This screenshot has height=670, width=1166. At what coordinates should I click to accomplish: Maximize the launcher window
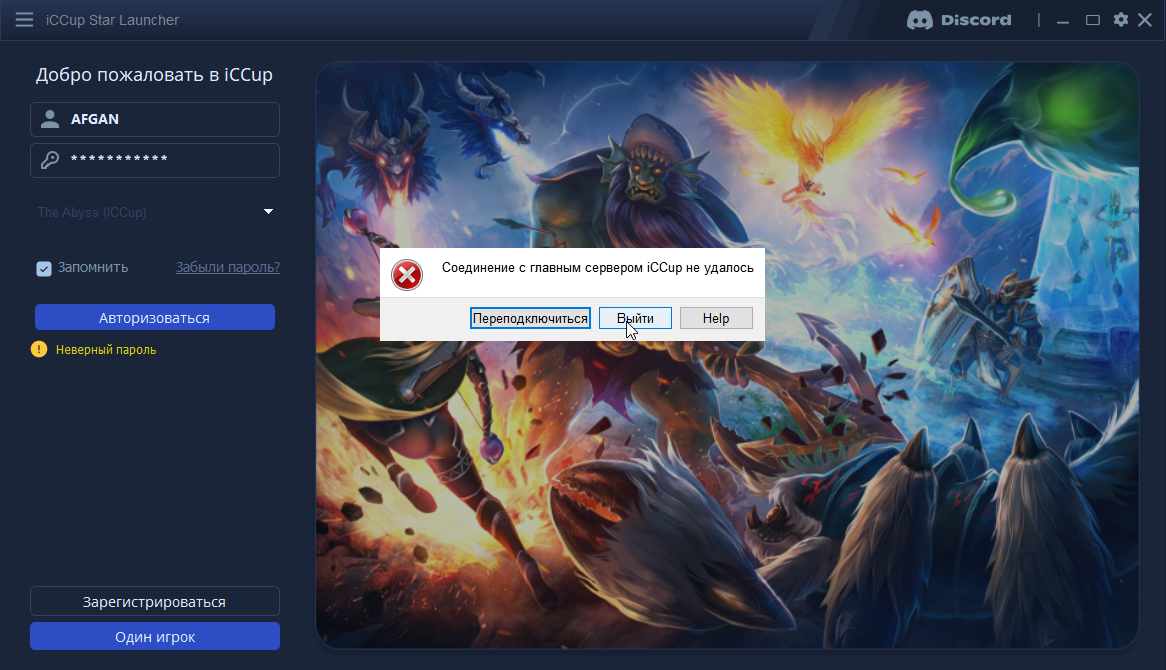tap(1092, 20)
